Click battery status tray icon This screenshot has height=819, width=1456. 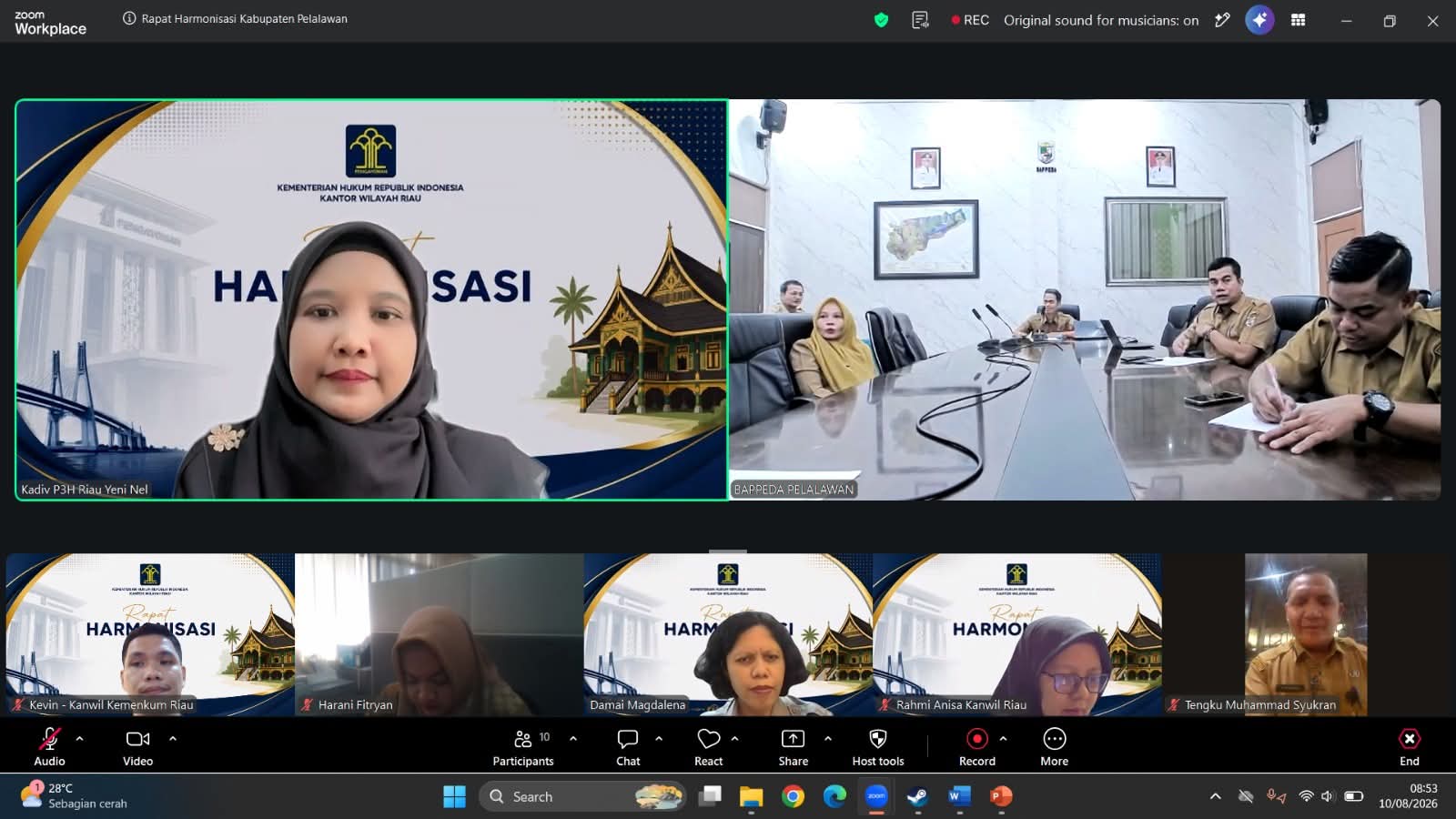pos(1353,796)
